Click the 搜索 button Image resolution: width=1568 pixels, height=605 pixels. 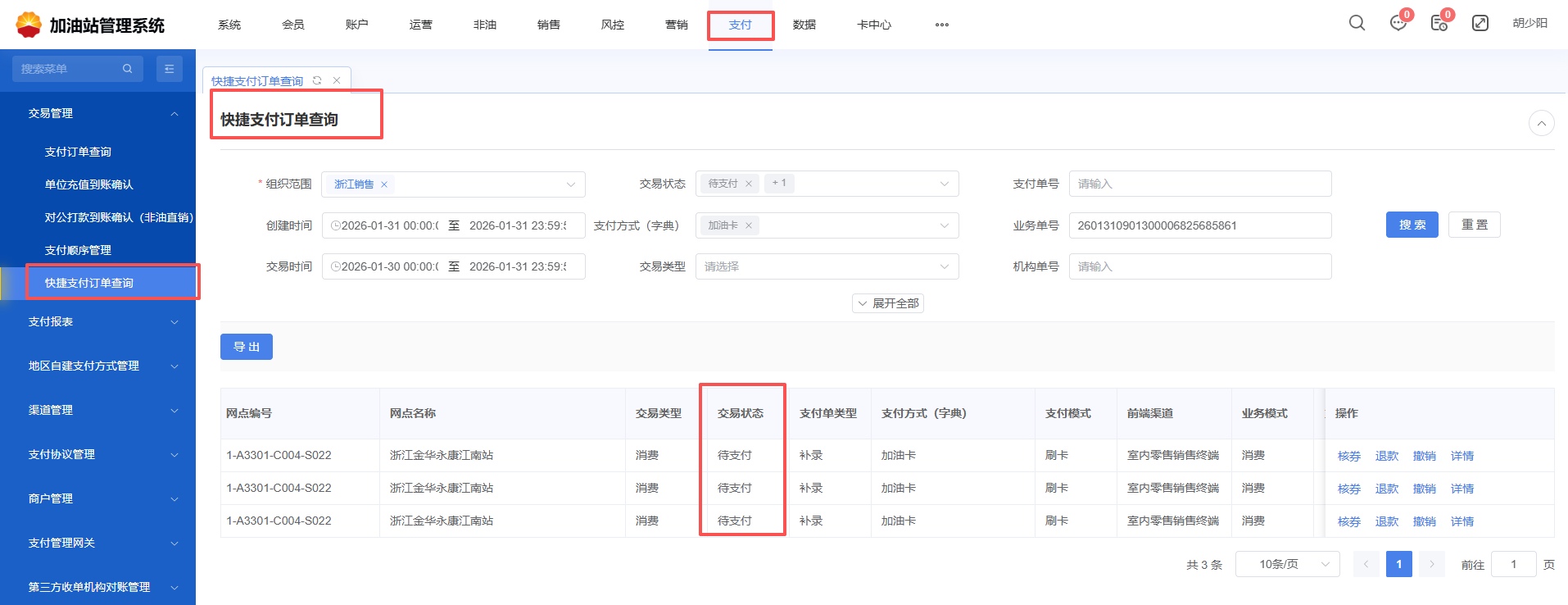[x=1412, y=225]
